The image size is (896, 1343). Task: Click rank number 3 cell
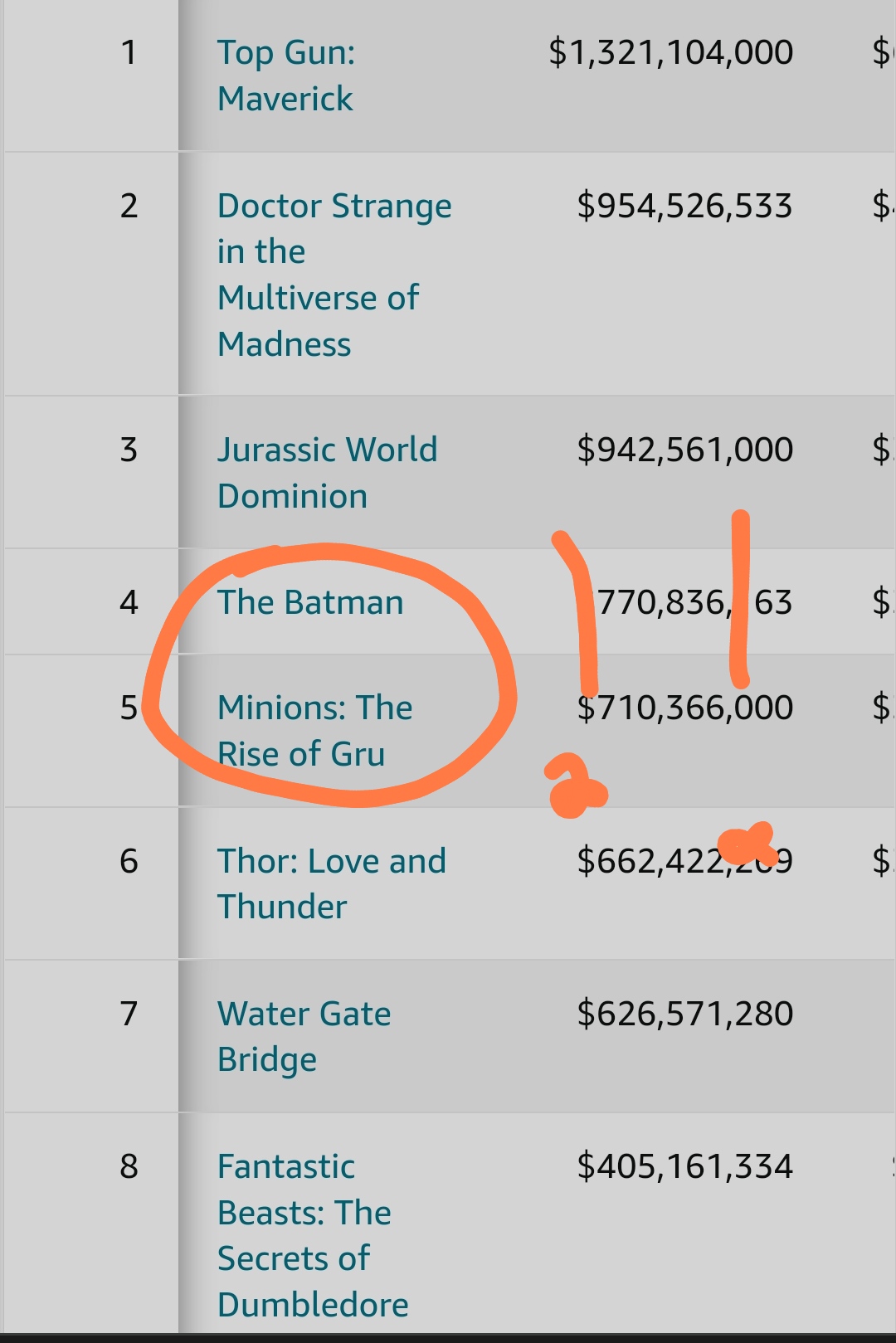pyautogui.click(x=129, y=450)
